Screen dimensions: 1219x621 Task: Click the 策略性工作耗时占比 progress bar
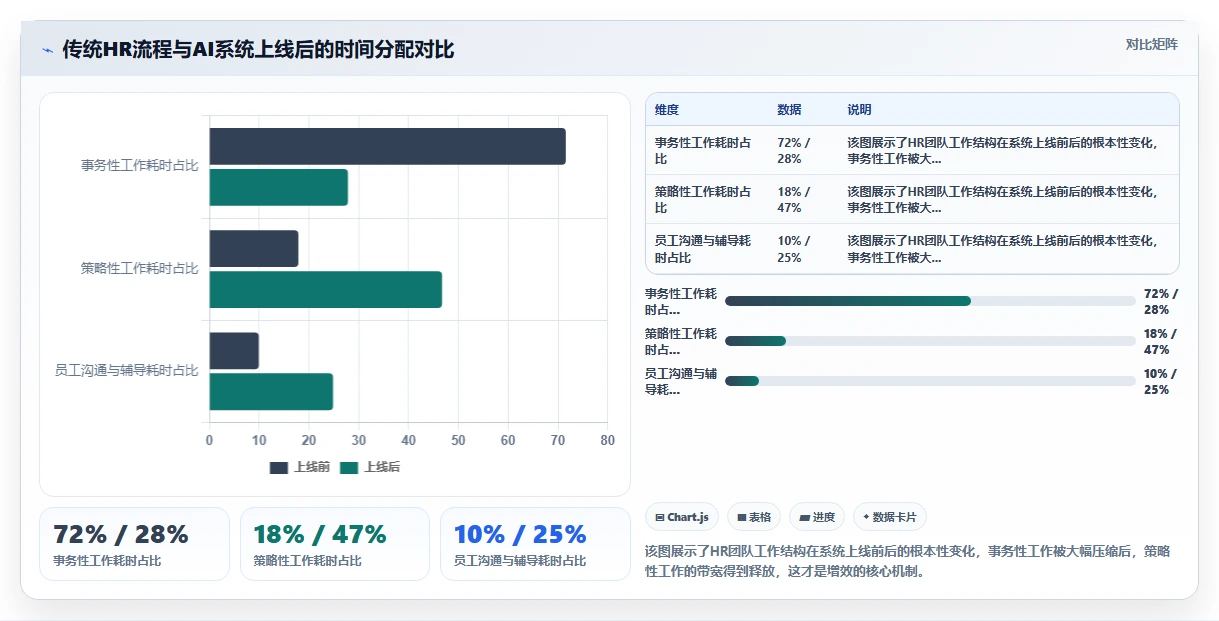[930, 341]
